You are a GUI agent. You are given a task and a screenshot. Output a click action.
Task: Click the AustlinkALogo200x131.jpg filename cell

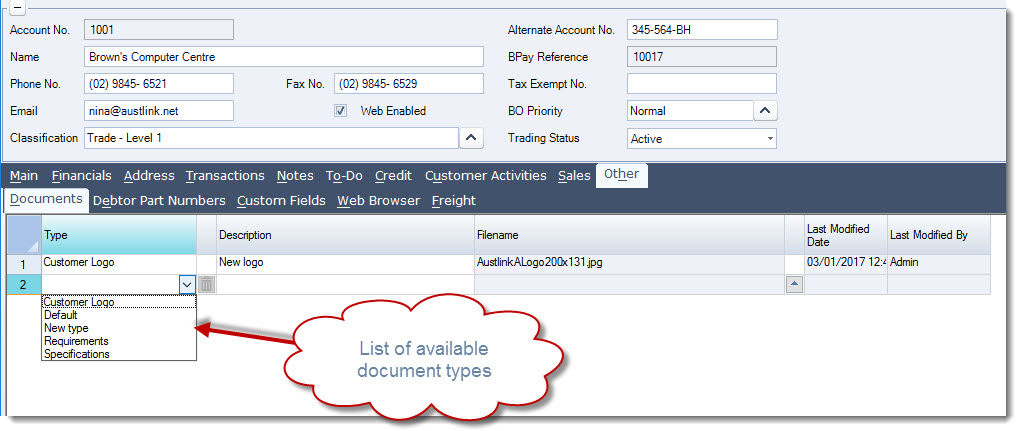click(x=630, y=264)
